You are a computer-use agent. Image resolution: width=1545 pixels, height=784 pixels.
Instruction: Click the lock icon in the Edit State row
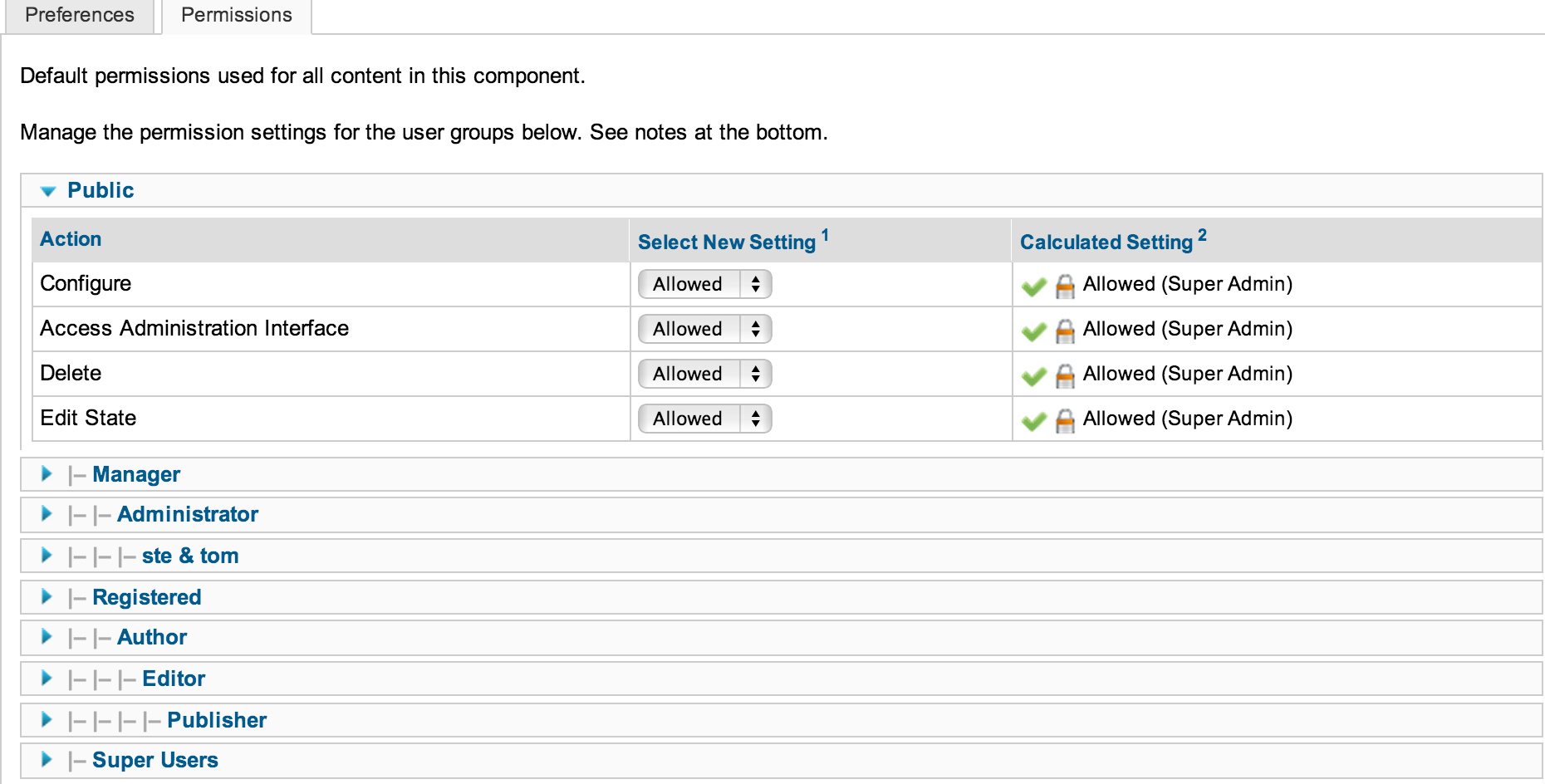[1065, 421]
